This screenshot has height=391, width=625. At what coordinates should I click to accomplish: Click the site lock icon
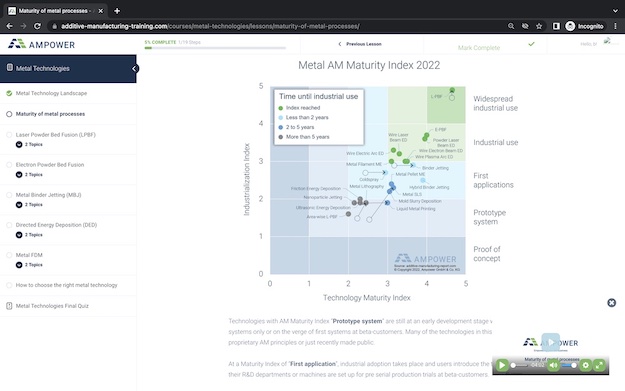click(55, 26)
